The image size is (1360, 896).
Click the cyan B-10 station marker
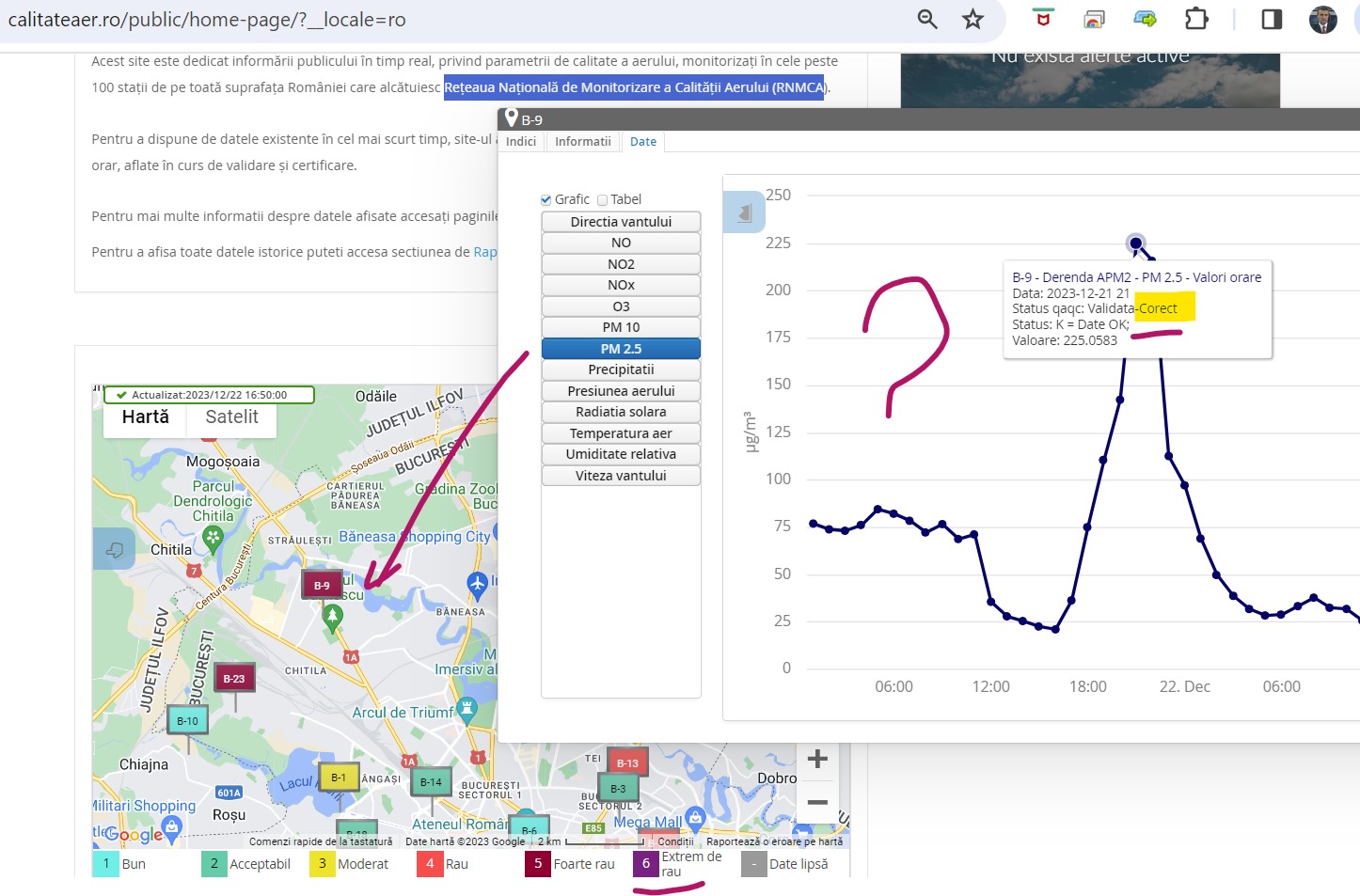click(x=188, y=721)
